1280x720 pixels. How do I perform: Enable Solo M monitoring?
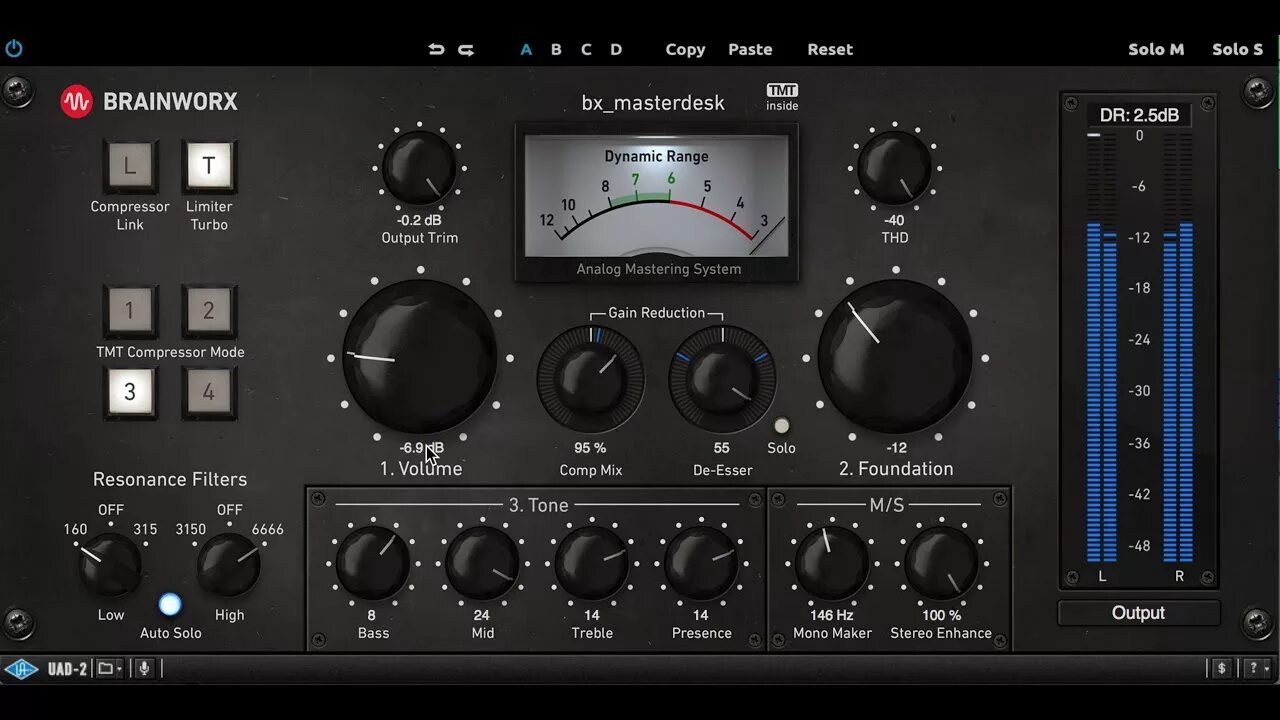(1156, 49)
